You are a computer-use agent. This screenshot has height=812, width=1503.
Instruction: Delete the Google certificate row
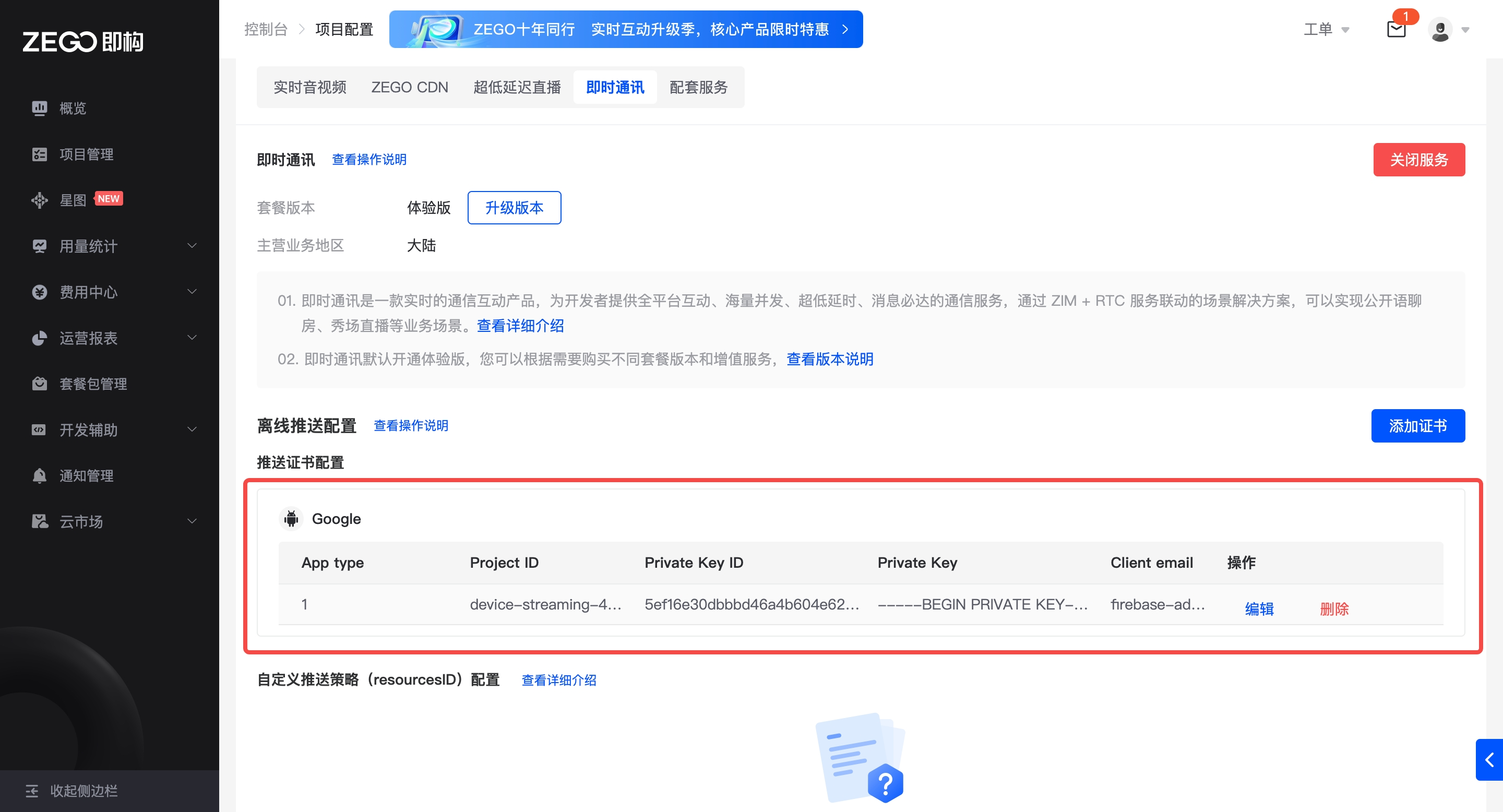pyautogui.click(x=1334, y=609)
